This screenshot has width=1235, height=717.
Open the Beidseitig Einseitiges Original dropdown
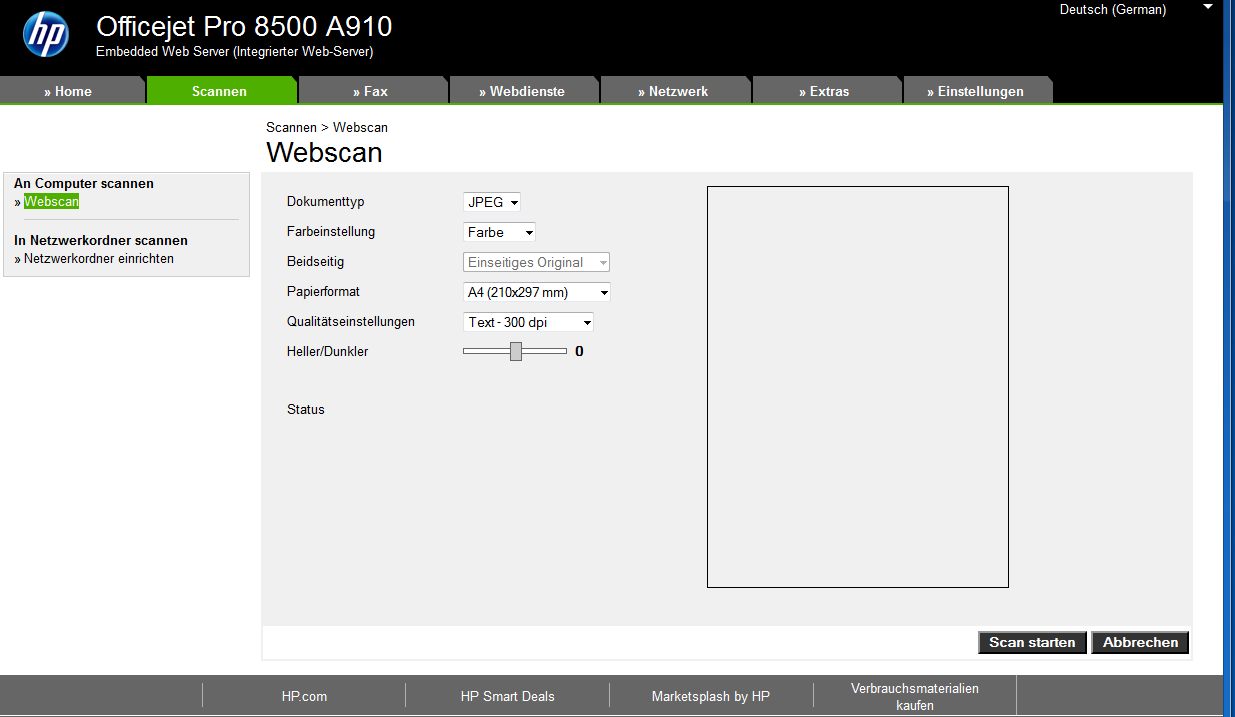click(537, 262)
